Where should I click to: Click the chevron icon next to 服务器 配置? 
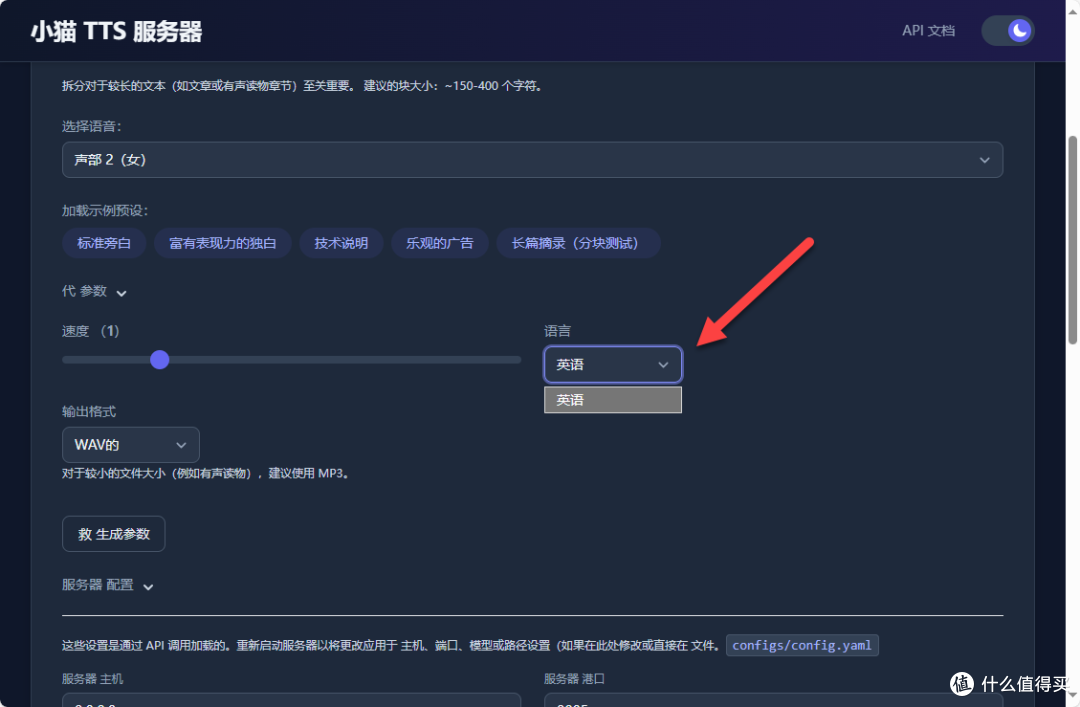pyautogui.click(x=148, y=587)
